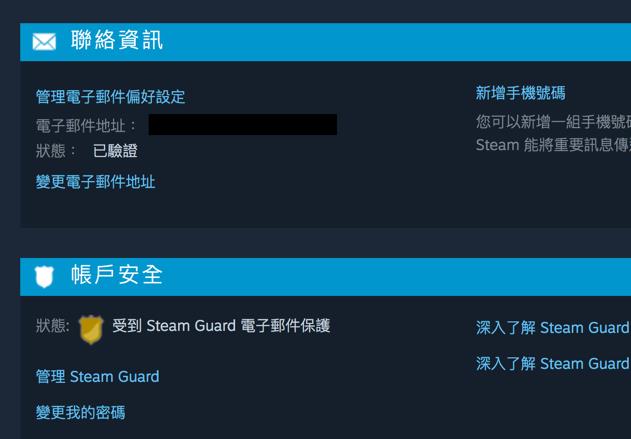Click the 狀態 label beside gold shield
Image resolution: width=631 pixels, height=439 pixels.
52,326
